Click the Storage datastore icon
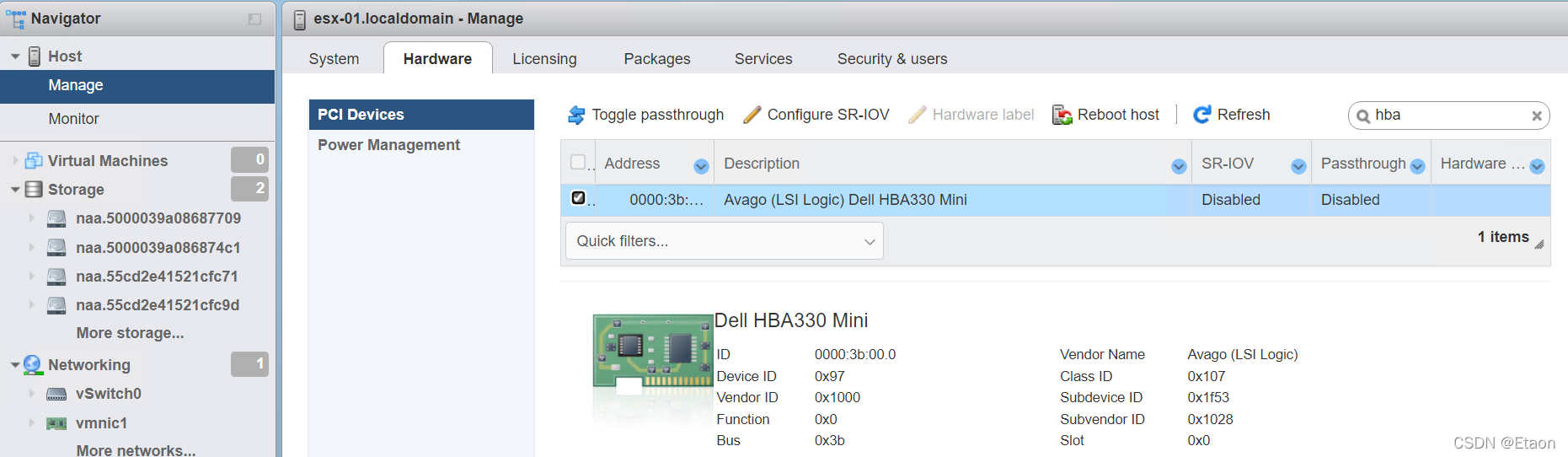Image resolution: width=1568 pixels, height=457 pixels. (x=34, y=189)
